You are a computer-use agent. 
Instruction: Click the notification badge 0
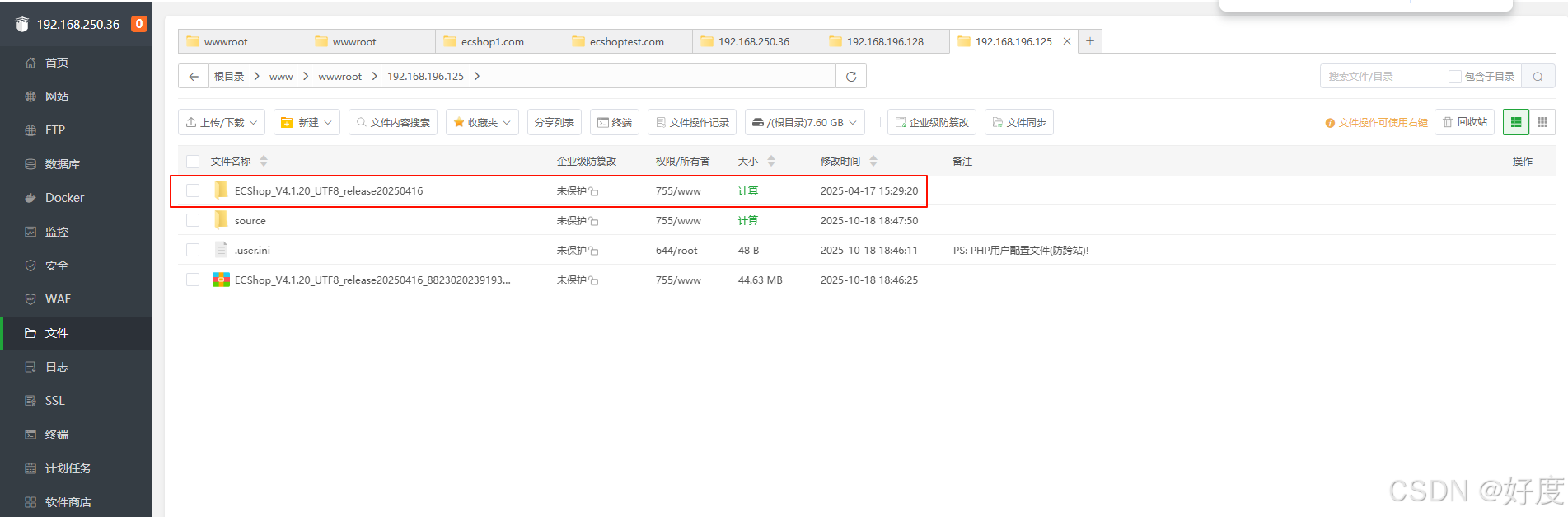pos(139,24)
